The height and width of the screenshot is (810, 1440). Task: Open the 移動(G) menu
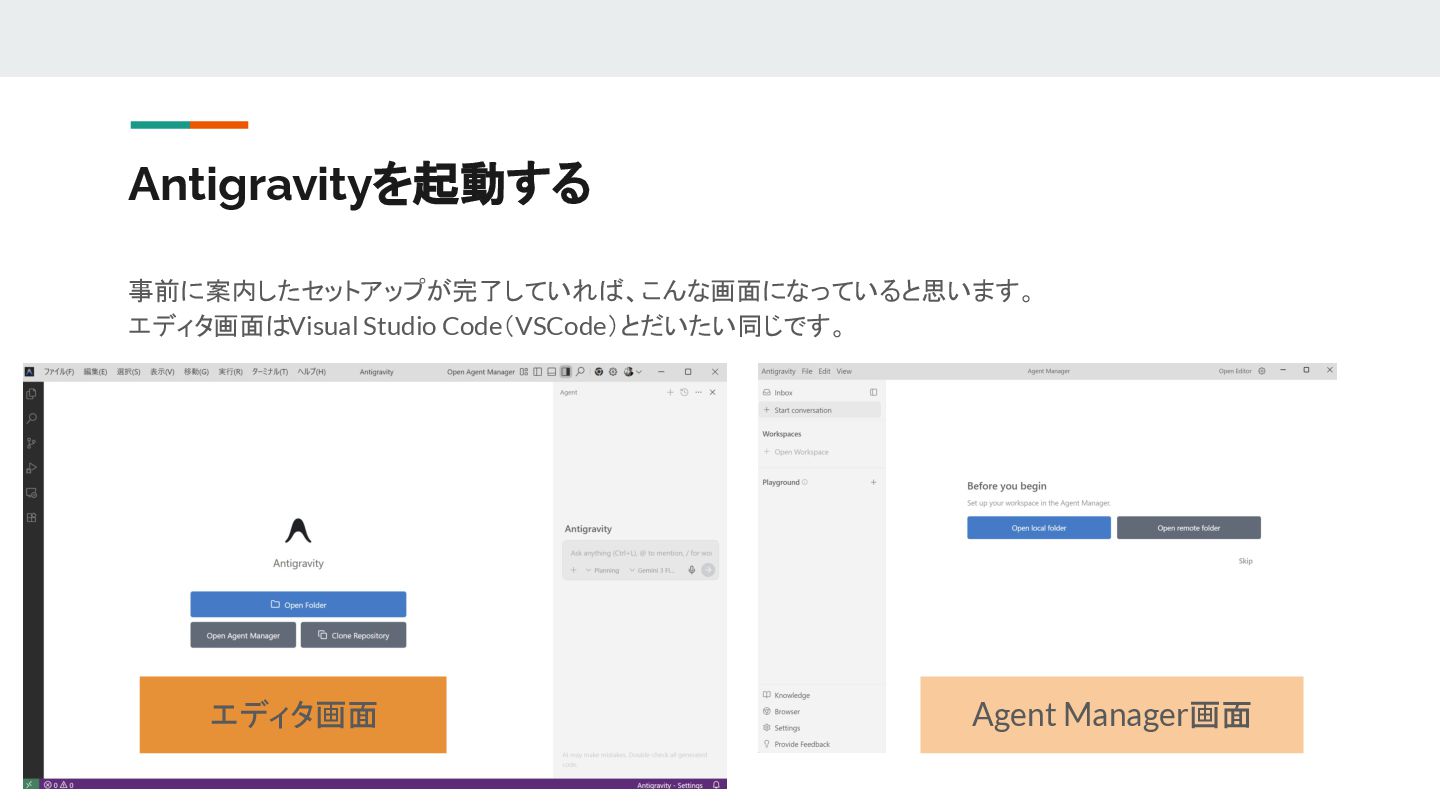point(196,371)
